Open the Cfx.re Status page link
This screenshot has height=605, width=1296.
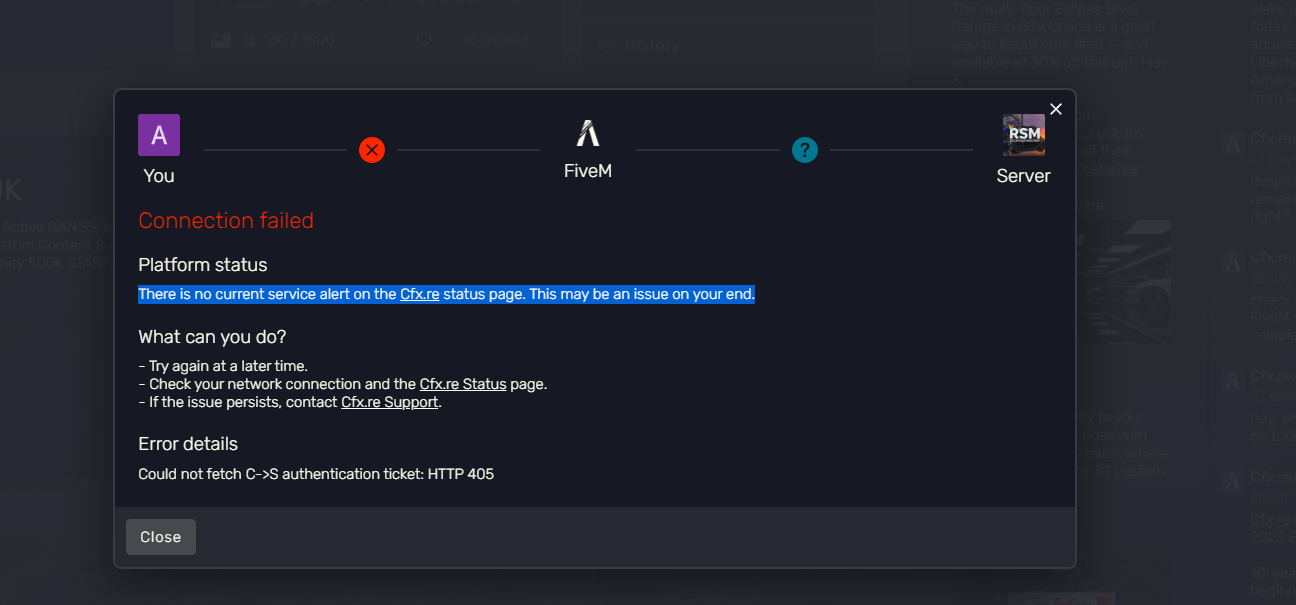click(463, 384)
